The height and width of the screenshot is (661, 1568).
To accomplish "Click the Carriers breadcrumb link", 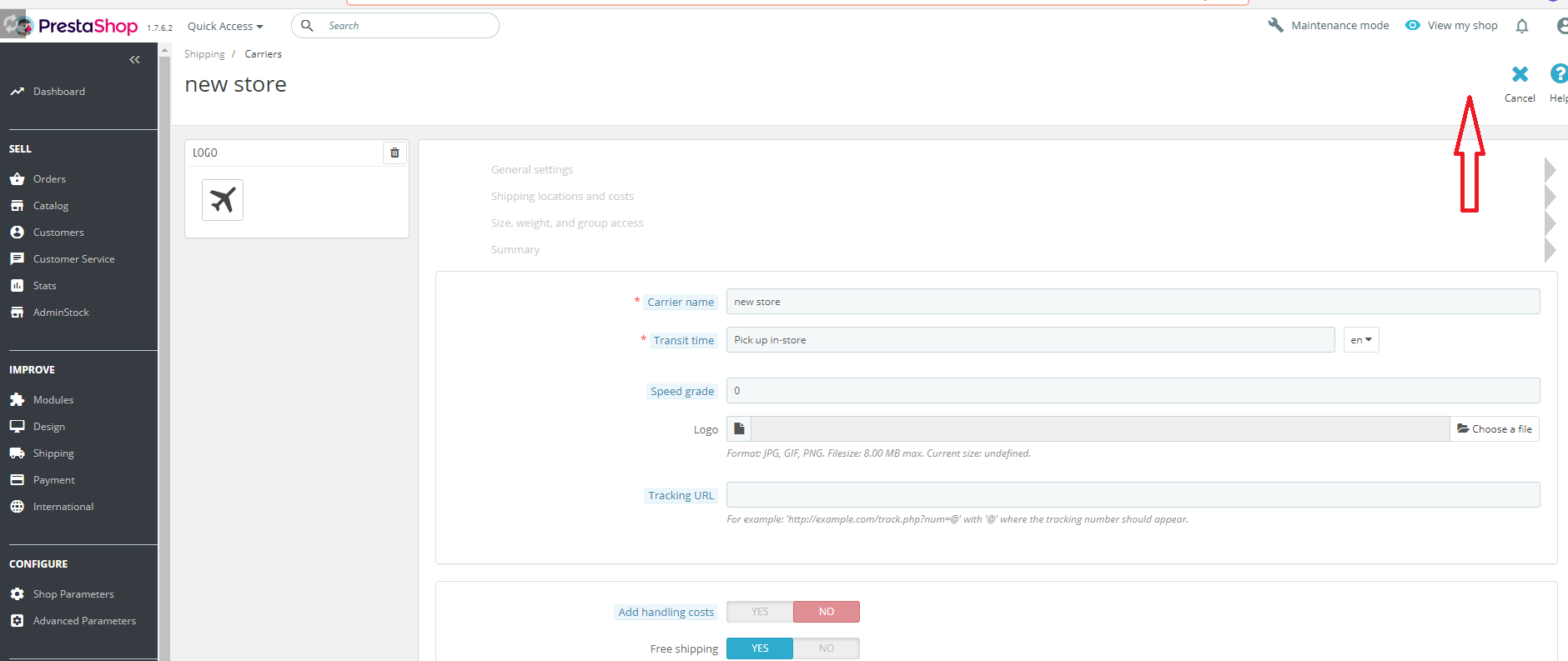I will coord(264,54).
